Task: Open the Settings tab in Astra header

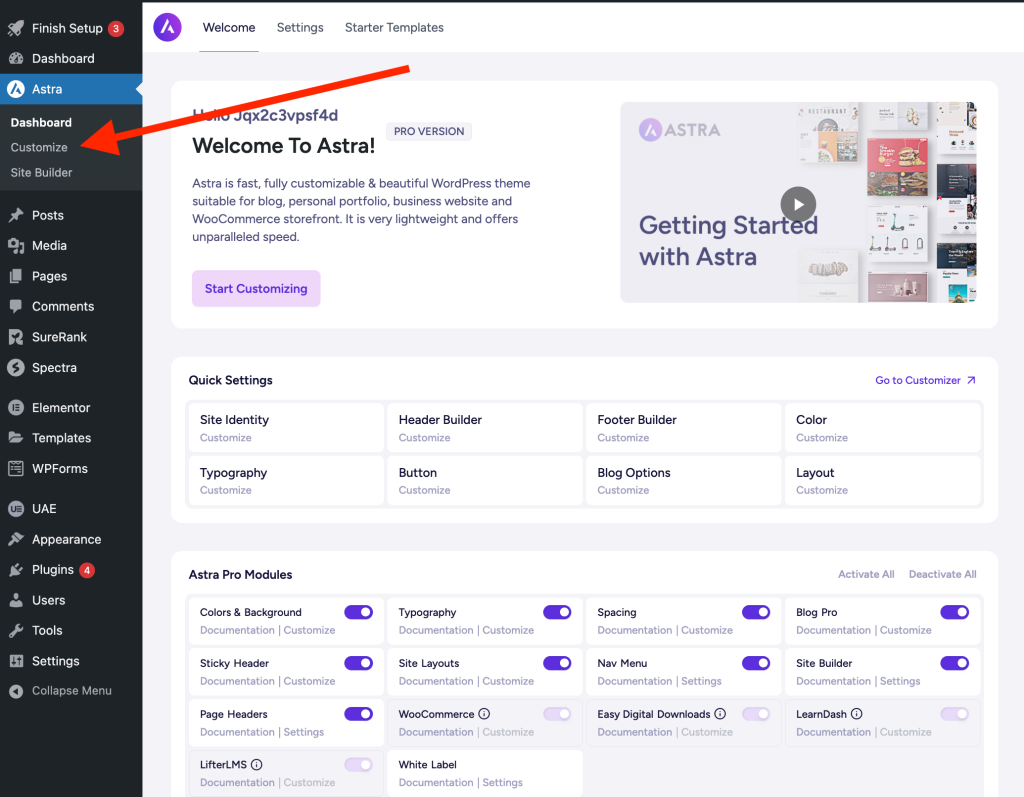Action: tap(300, 28)
